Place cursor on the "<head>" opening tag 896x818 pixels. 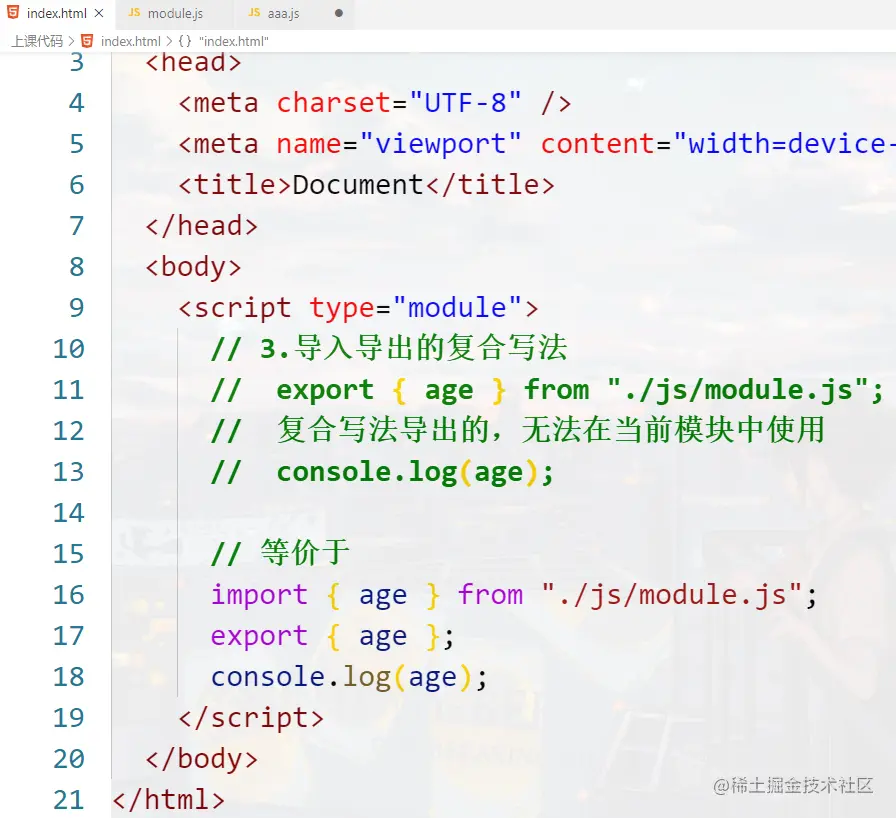click(x=193, y=62)
